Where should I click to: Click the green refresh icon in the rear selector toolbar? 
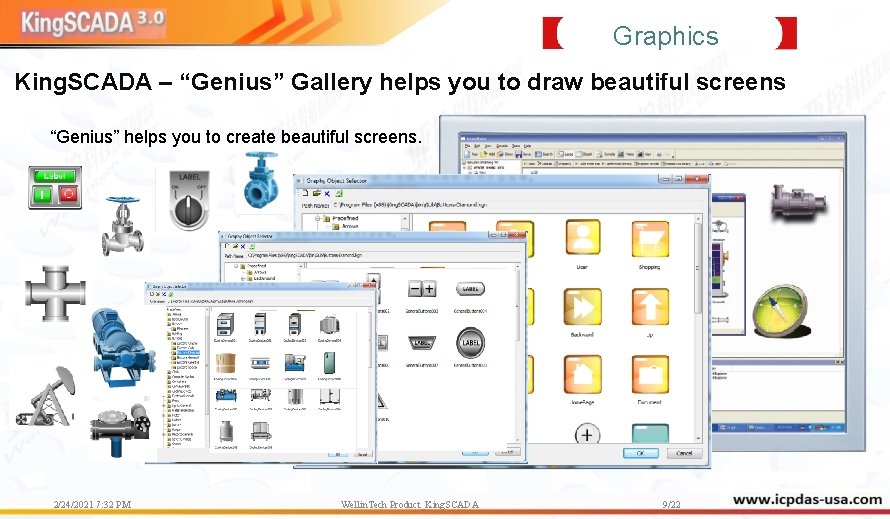[339, 193]
